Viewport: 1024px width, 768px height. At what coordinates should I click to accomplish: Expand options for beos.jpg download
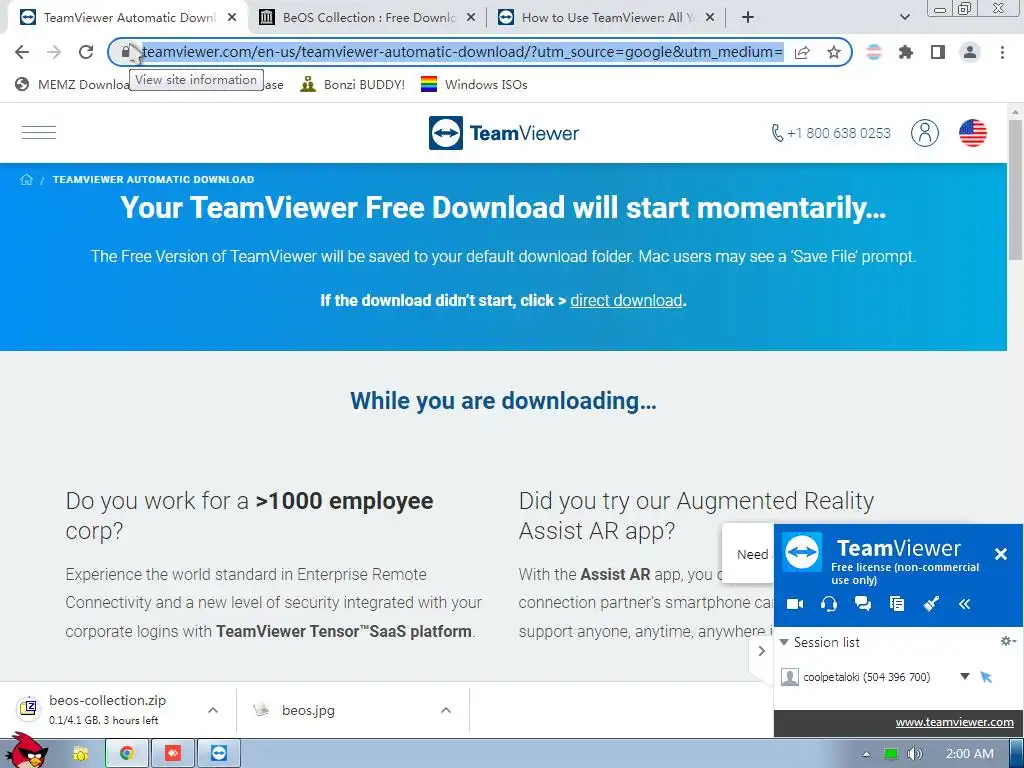tap(446, 710)
